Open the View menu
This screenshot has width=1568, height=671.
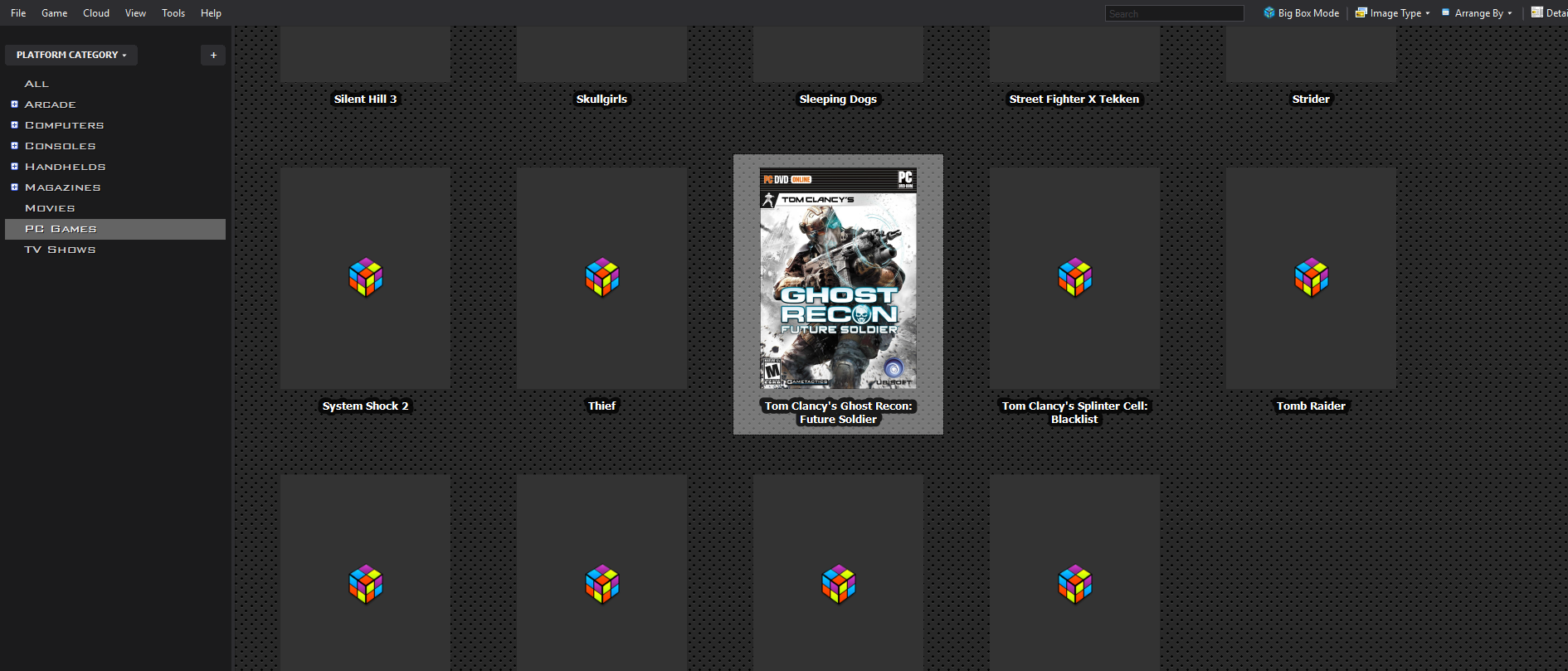pyautogui.click(x=135, y=13)
